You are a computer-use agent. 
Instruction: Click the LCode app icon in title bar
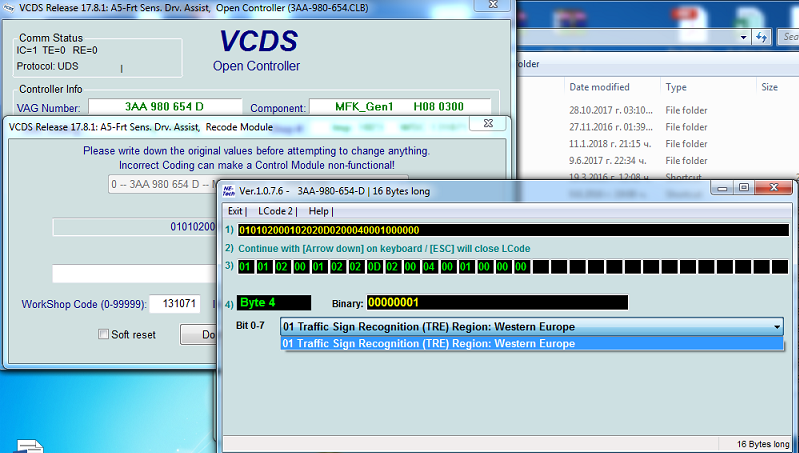pyautogui.click(x=228, y=188)
